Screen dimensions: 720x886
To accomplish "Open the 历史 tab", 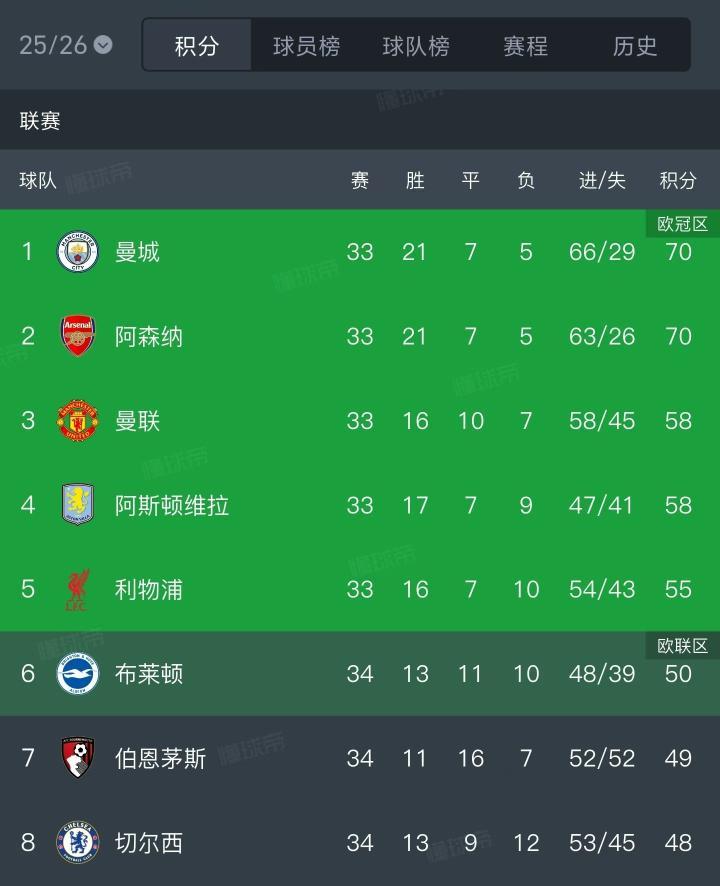I will [x=635, y=46].
